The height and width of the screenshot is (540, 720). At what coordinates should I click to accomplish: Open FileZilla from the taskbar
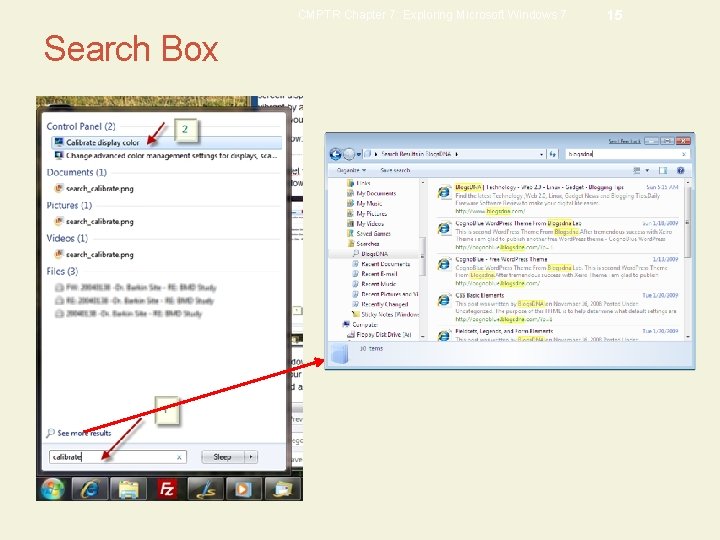pos(167,489)
